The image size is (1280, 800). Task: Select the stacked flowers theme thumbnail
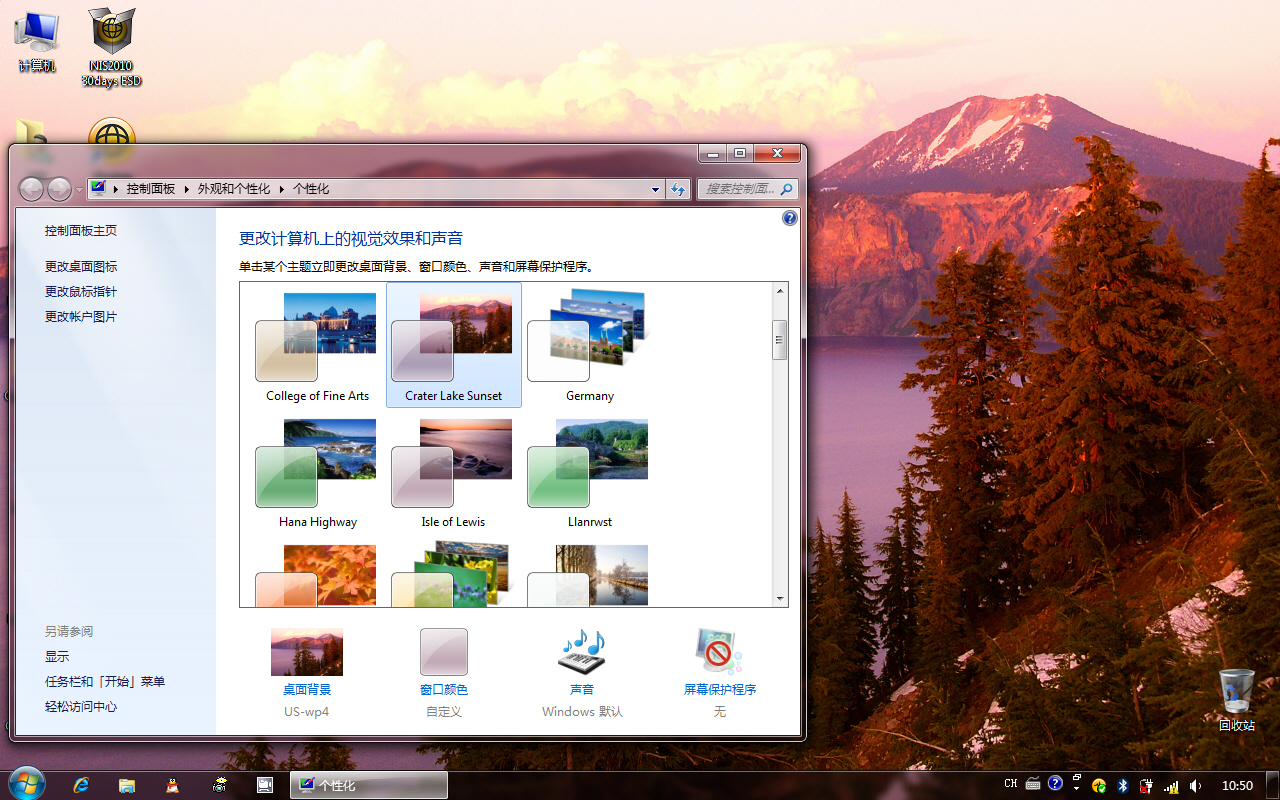coord(454,575)
